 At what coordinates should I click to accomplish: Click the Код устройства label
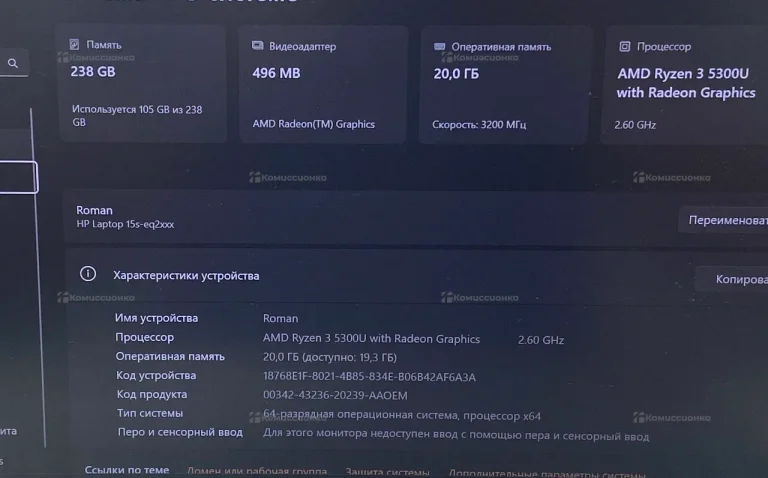coord(156,375)
